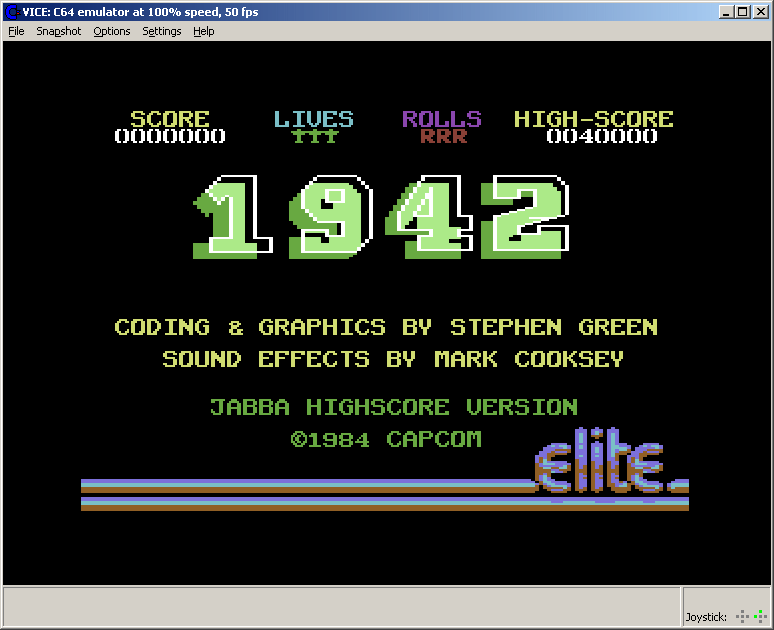Screen dimensions: 774x630
Task: Click the large 1942 title logo
Action: click(382, 217)
